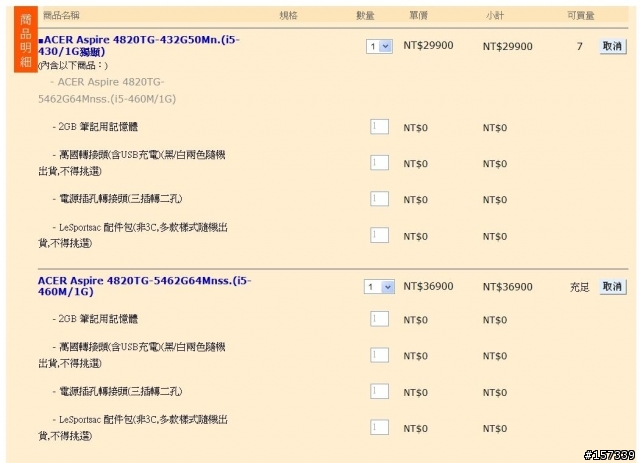This screenshot has height=463, width=641.
Task: Open quantity dropdown for Aspire 4820TG-5462G64Mnss
Action: [x=379, y=287]
